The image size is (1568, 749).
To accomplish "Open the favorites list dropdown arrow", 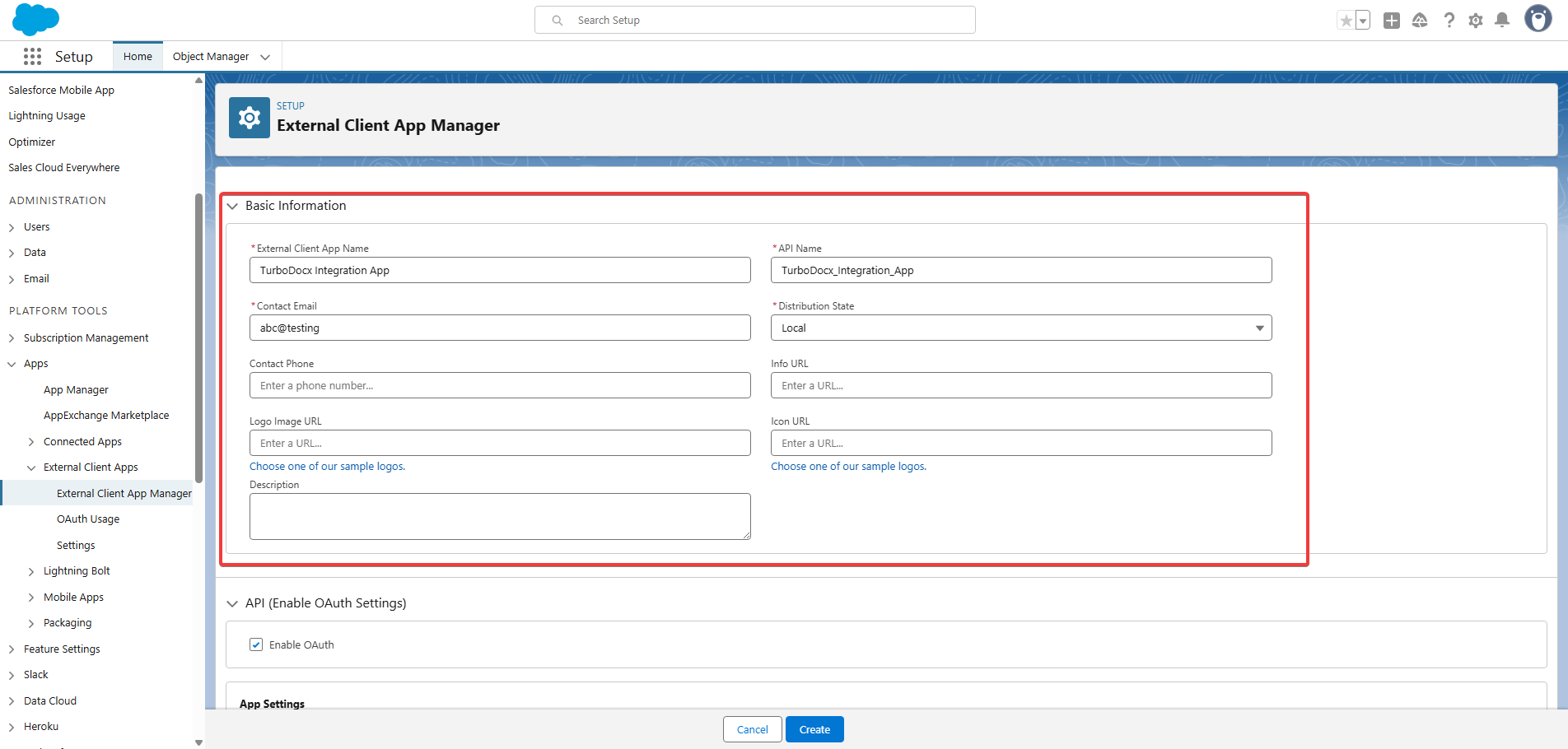I will pos(1363,21).
